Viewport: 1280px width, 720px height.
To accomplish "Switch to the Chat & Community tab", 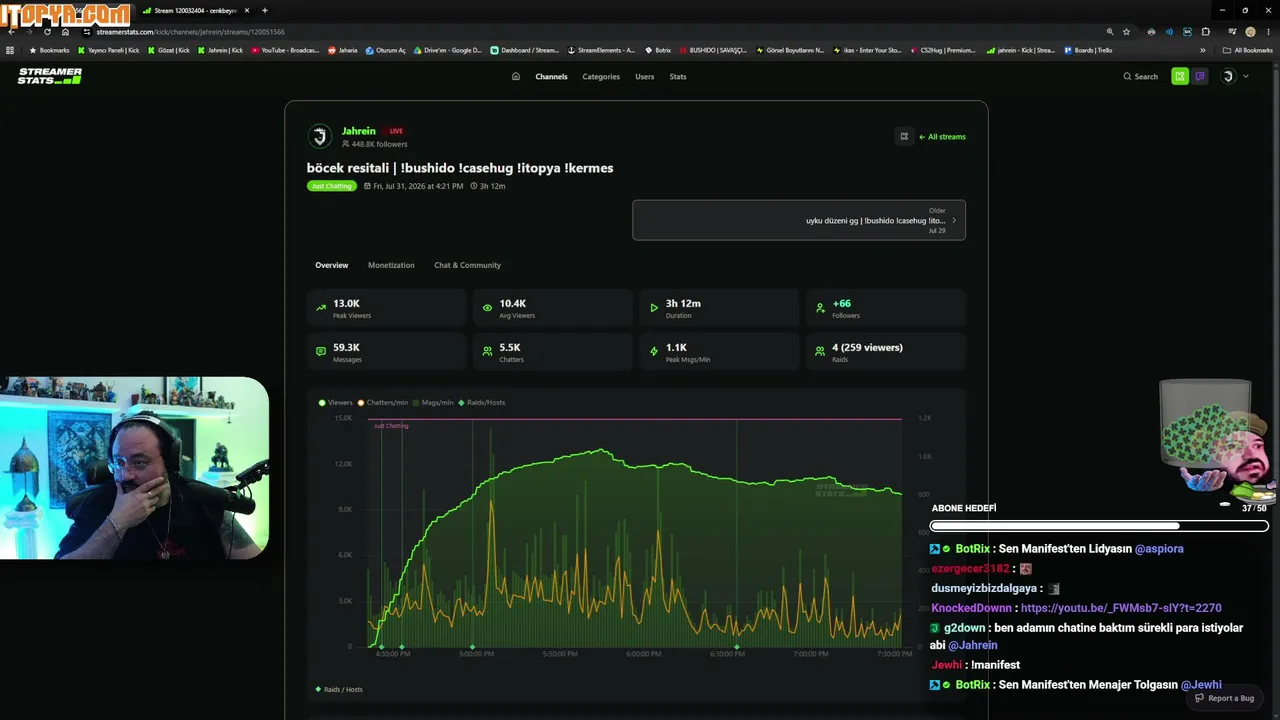I will point(467,265).
